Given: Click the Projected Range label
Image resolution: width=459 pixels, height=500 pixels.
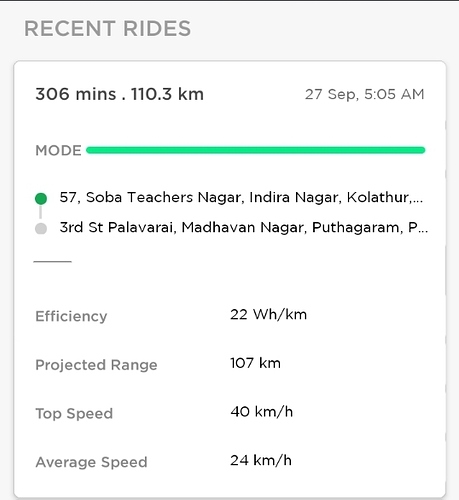Looking at the screenshot, I should click(96, 365).
